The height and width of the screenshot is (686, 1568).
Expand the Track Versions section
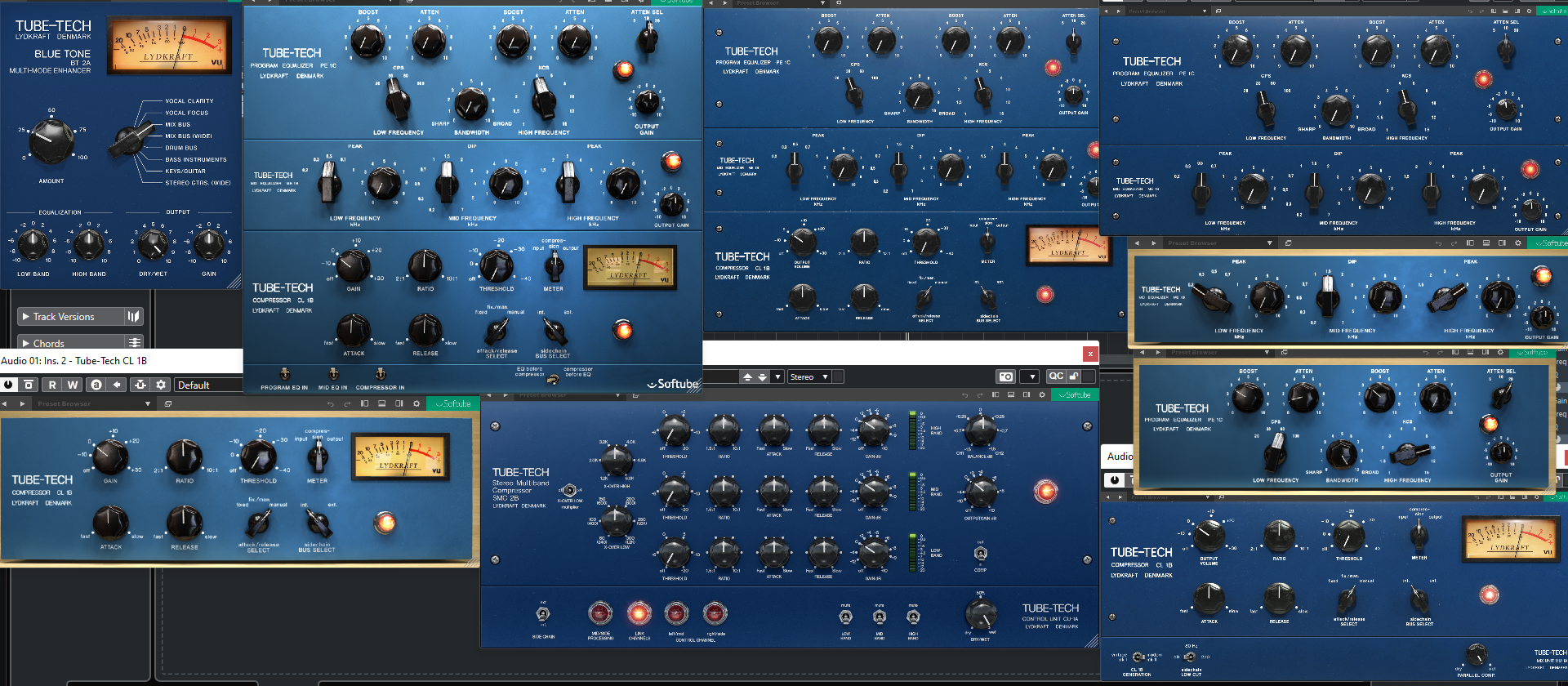point(71,317)
